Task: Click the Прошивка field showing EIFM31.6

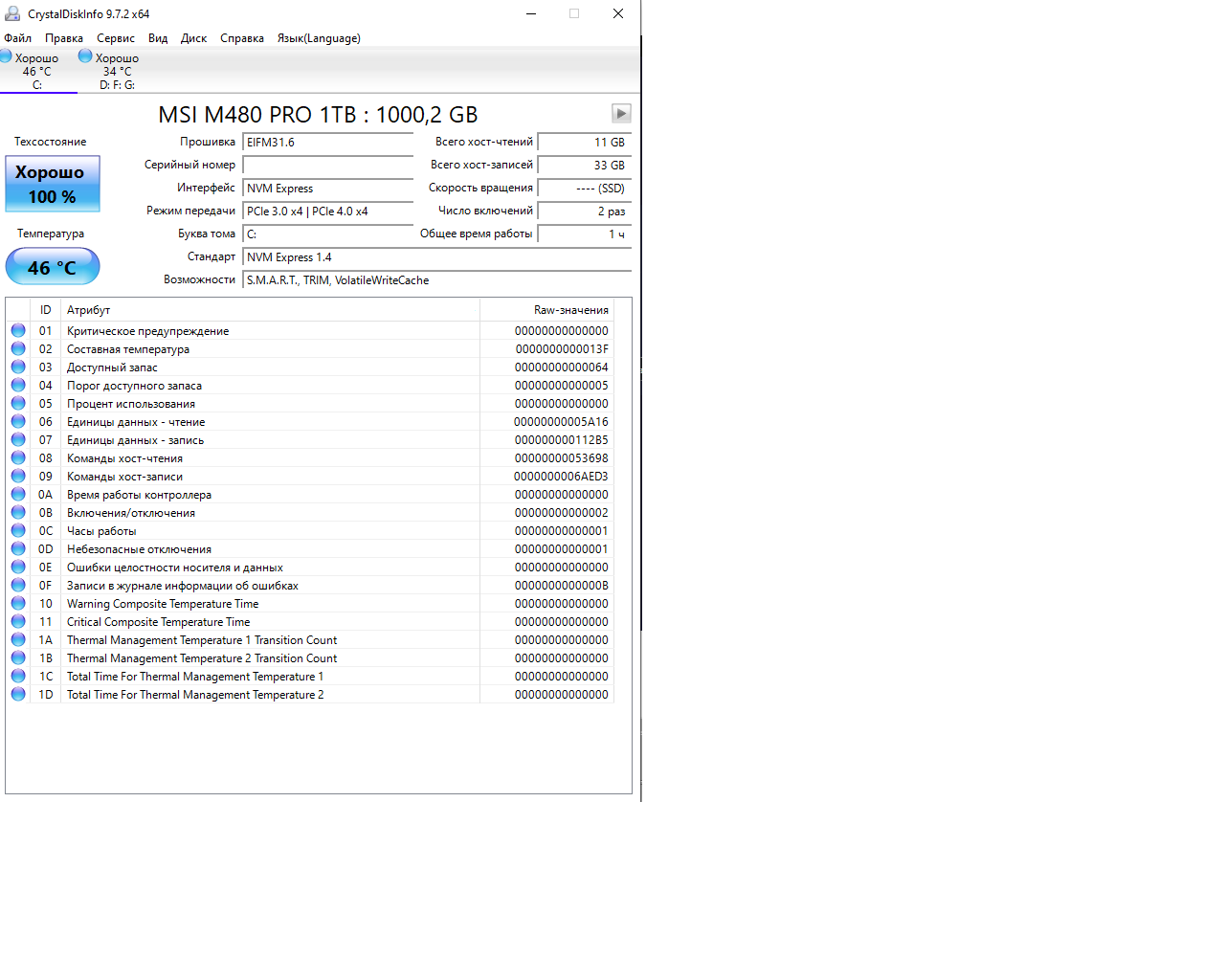Action: point(328,143)
